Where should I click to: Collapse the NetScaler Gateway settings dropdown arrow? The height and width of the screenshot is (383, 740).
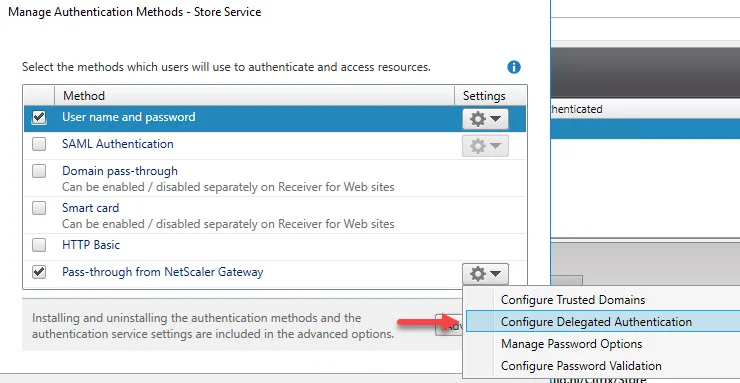(x=495, y=274)
